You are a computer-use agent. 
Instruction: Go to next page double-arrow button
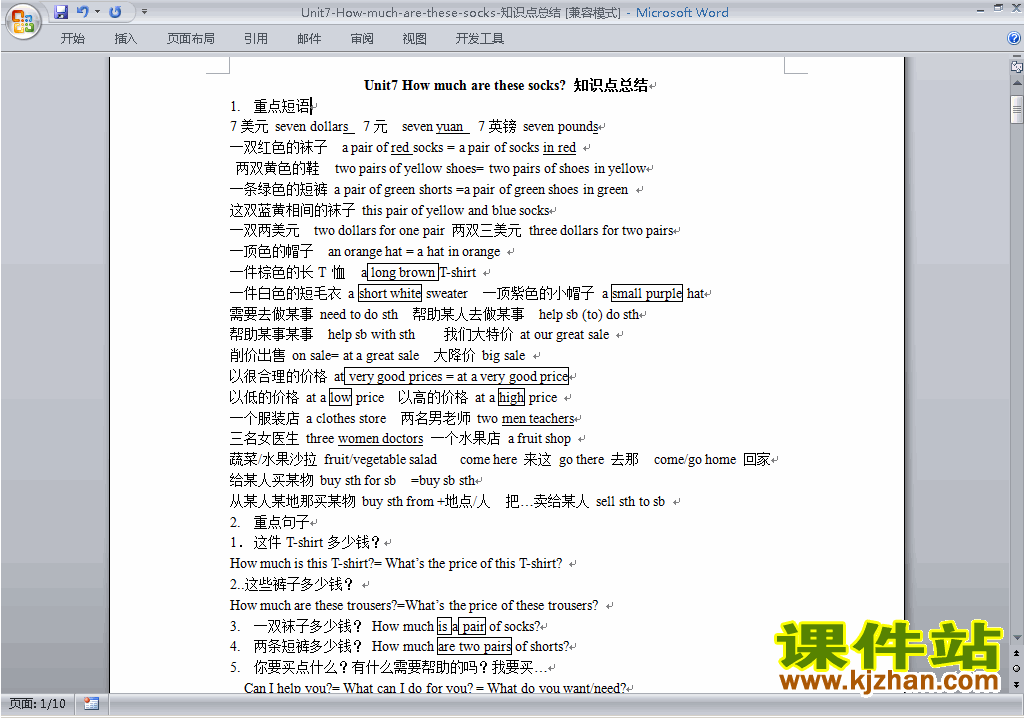click(1017, 684)
